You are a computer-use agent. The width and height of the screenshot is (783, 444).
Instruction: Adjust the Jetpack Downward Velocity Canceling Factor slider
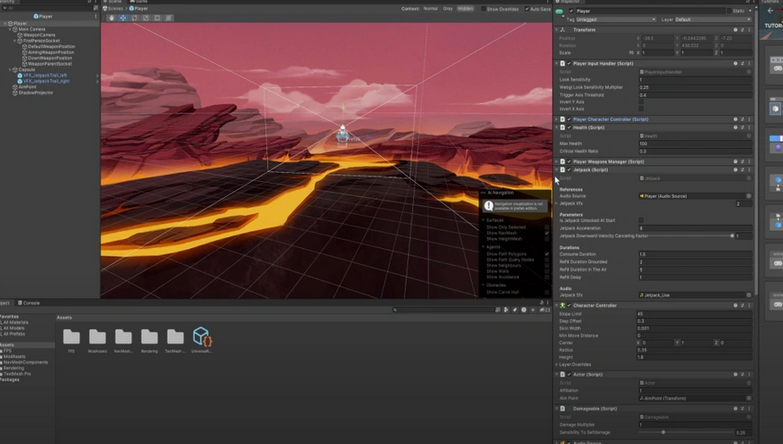[732, 236]
